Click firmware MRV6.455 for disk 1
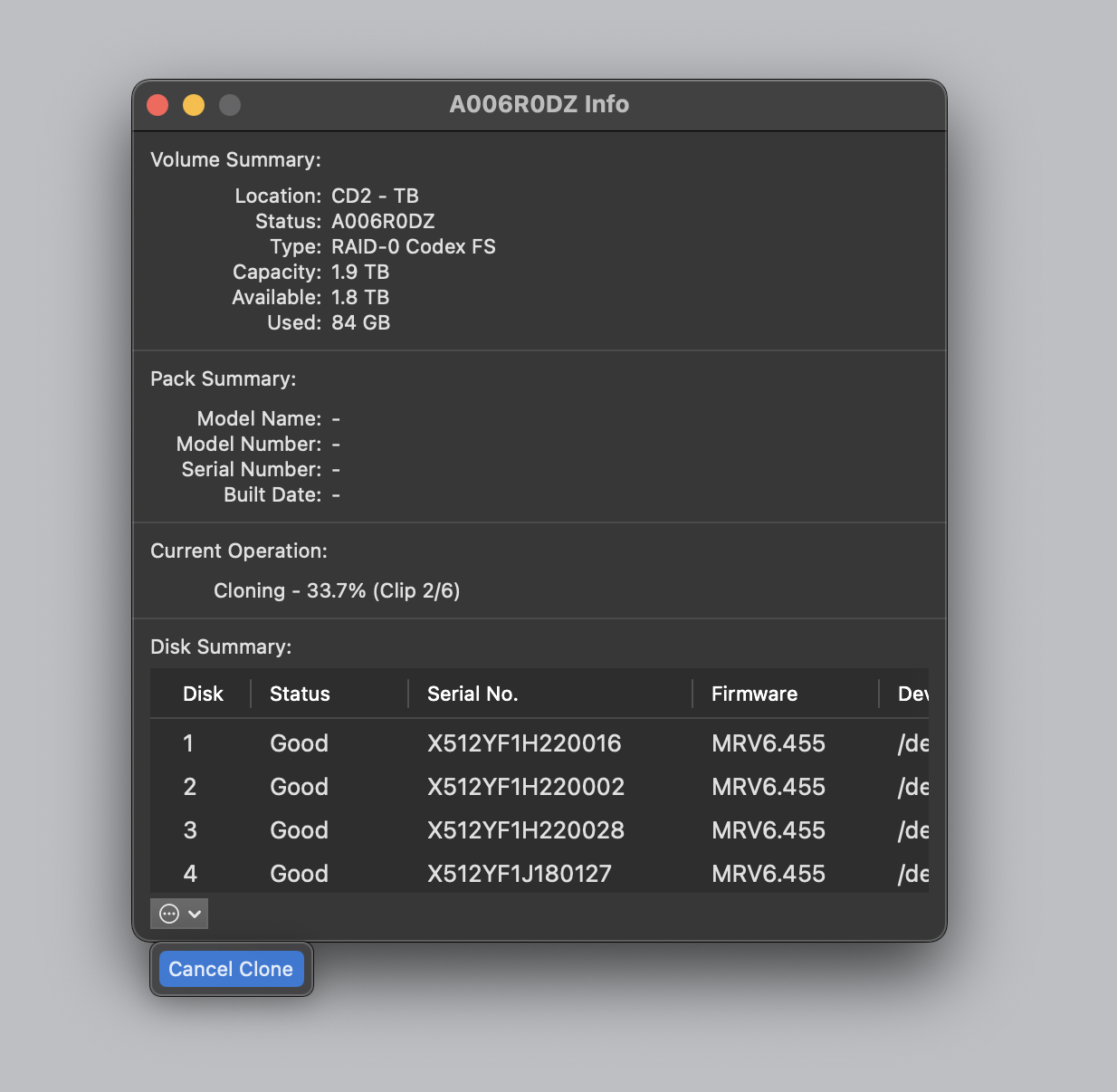1117x1092 pixels. click(x=769, y=743)
